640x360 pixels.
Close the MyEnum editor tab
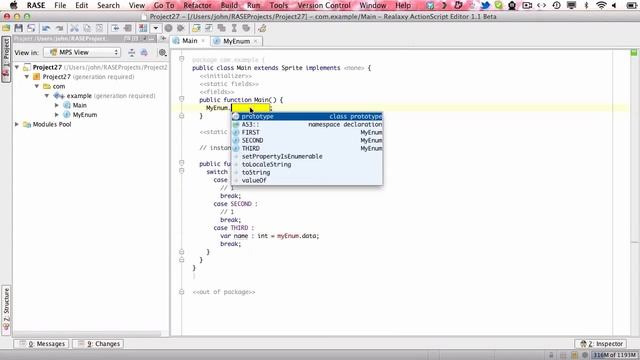(256, 41)
